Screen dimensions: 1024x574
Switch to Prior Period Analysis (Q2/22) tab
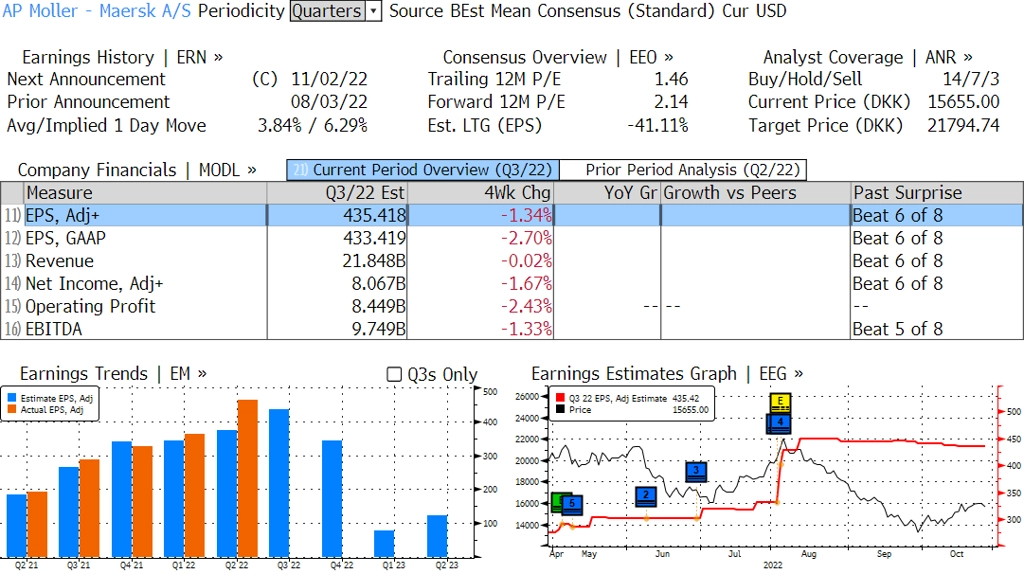point(683,170)
